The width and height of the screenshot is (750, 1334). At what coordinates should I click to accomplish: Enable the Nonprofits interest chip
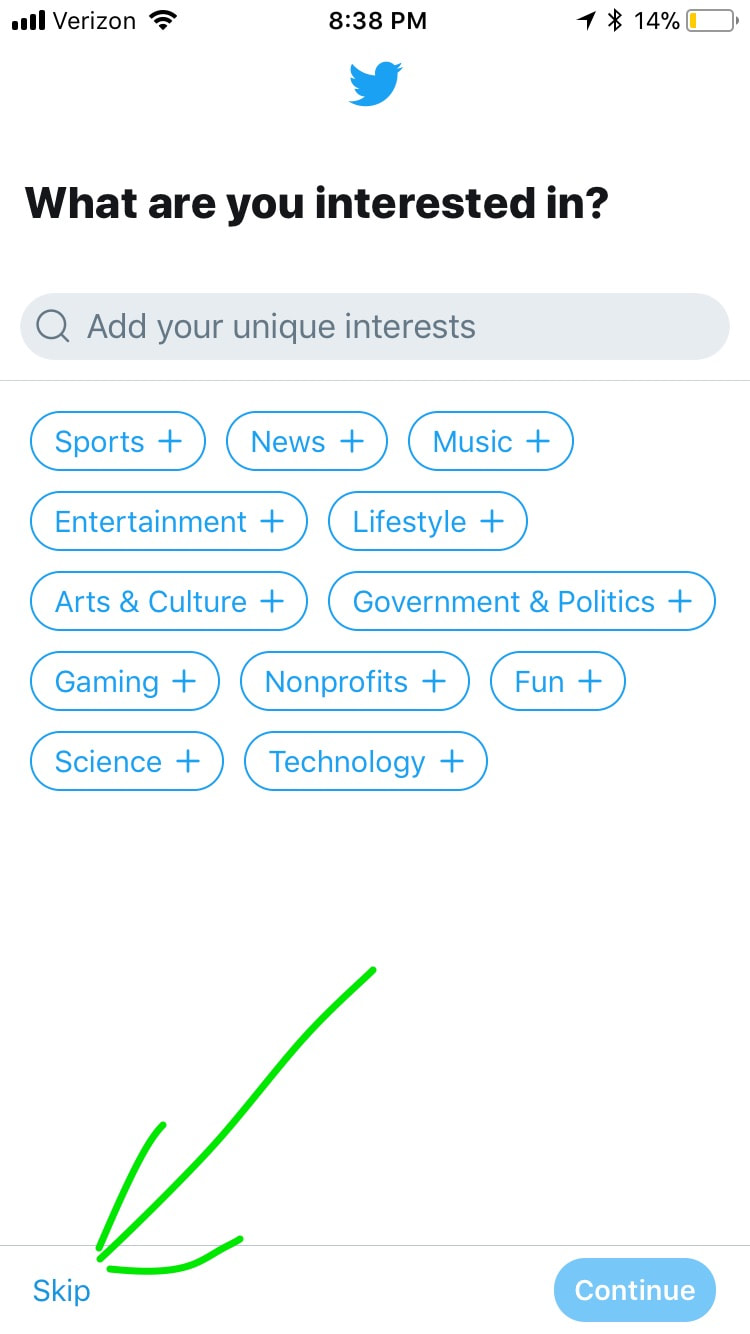pos(355,681)
